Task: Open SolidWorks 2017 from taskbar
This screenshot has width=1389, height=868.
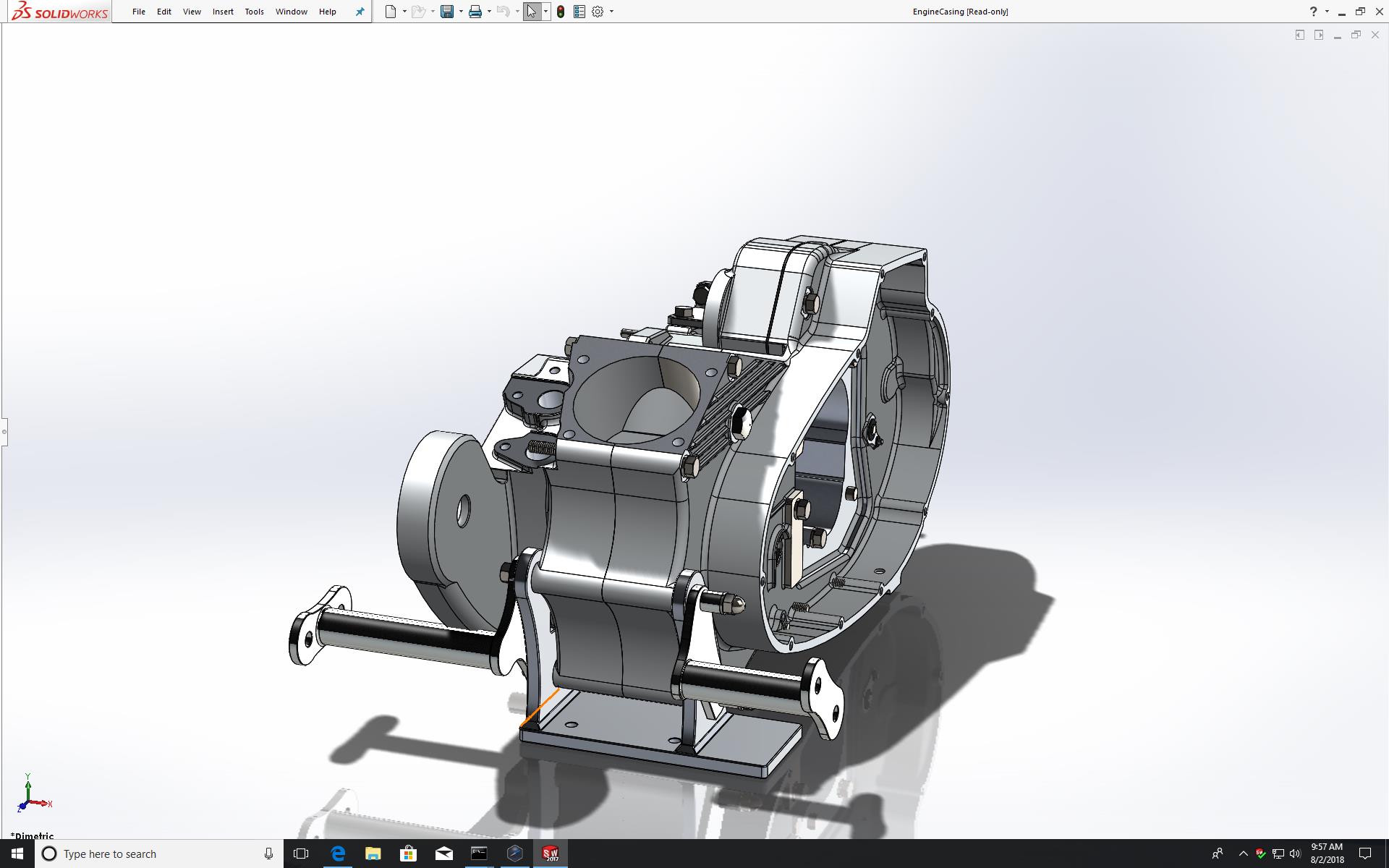Action: coord(551,854)
